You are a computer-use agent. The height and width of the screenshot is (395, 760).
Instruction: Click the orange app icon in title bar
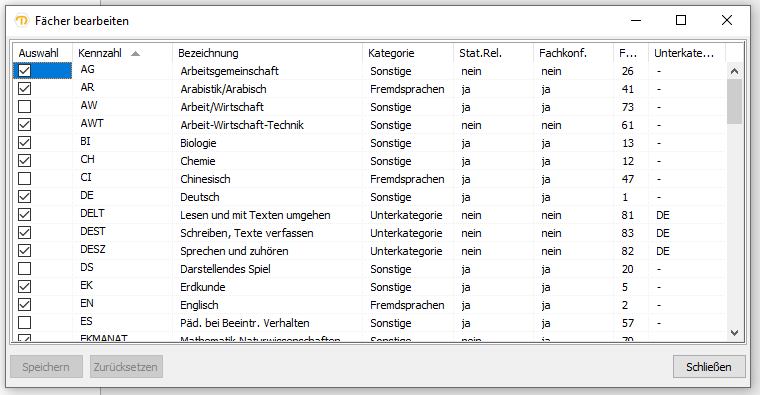[x=22, y=20]
